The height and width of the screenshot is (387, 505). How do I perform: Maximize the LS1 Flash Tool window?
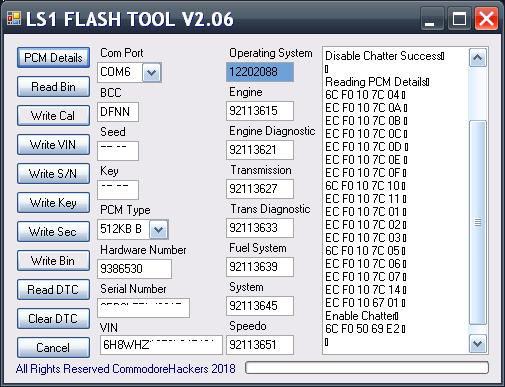pos(459,19)
